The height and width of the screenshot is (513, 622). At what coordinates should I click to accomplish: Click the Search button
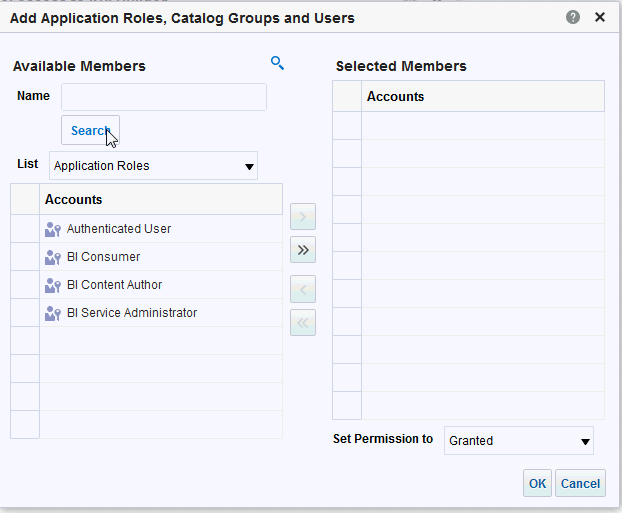tap(90, 130)
